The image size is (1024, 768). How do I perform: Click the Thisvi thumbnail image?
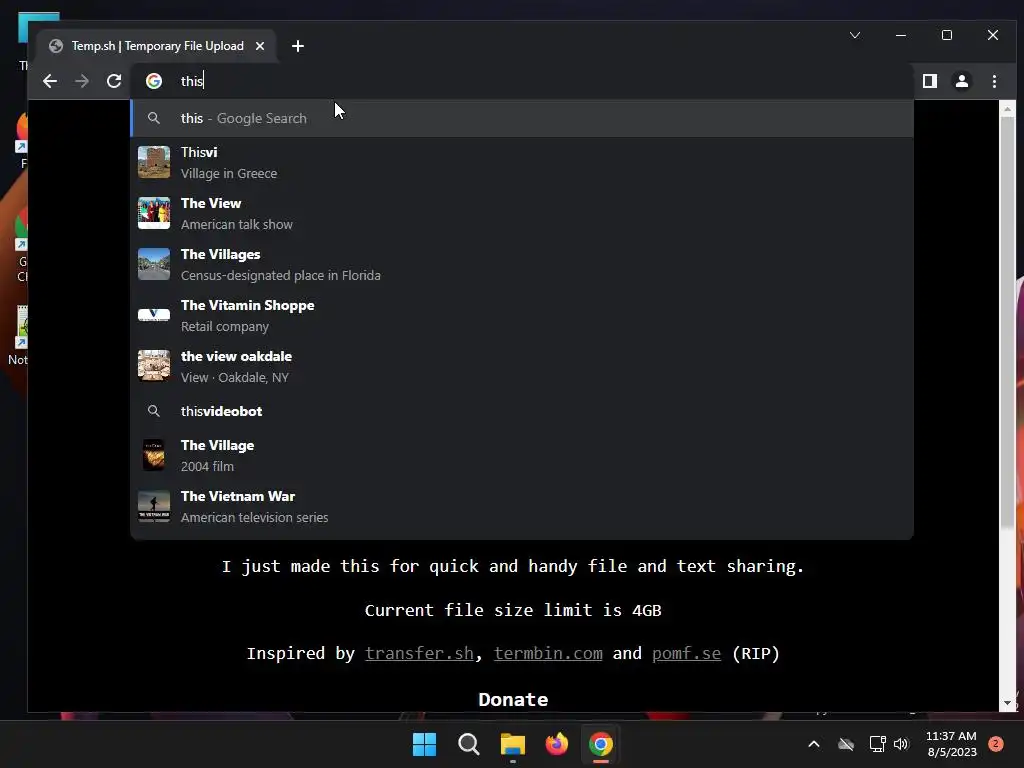tap(154, 162)
